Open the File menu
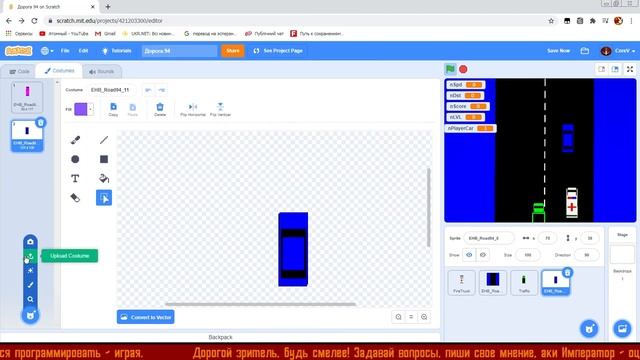The width and height of the screenshot is (640, 360). click(65, 51)
